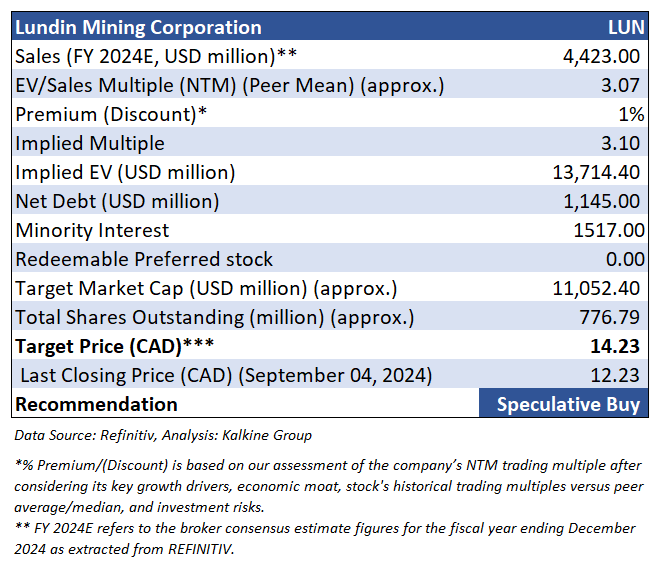
Task: Click the Redeemable Preferred stock label
Action: click(x=144, y=259)
